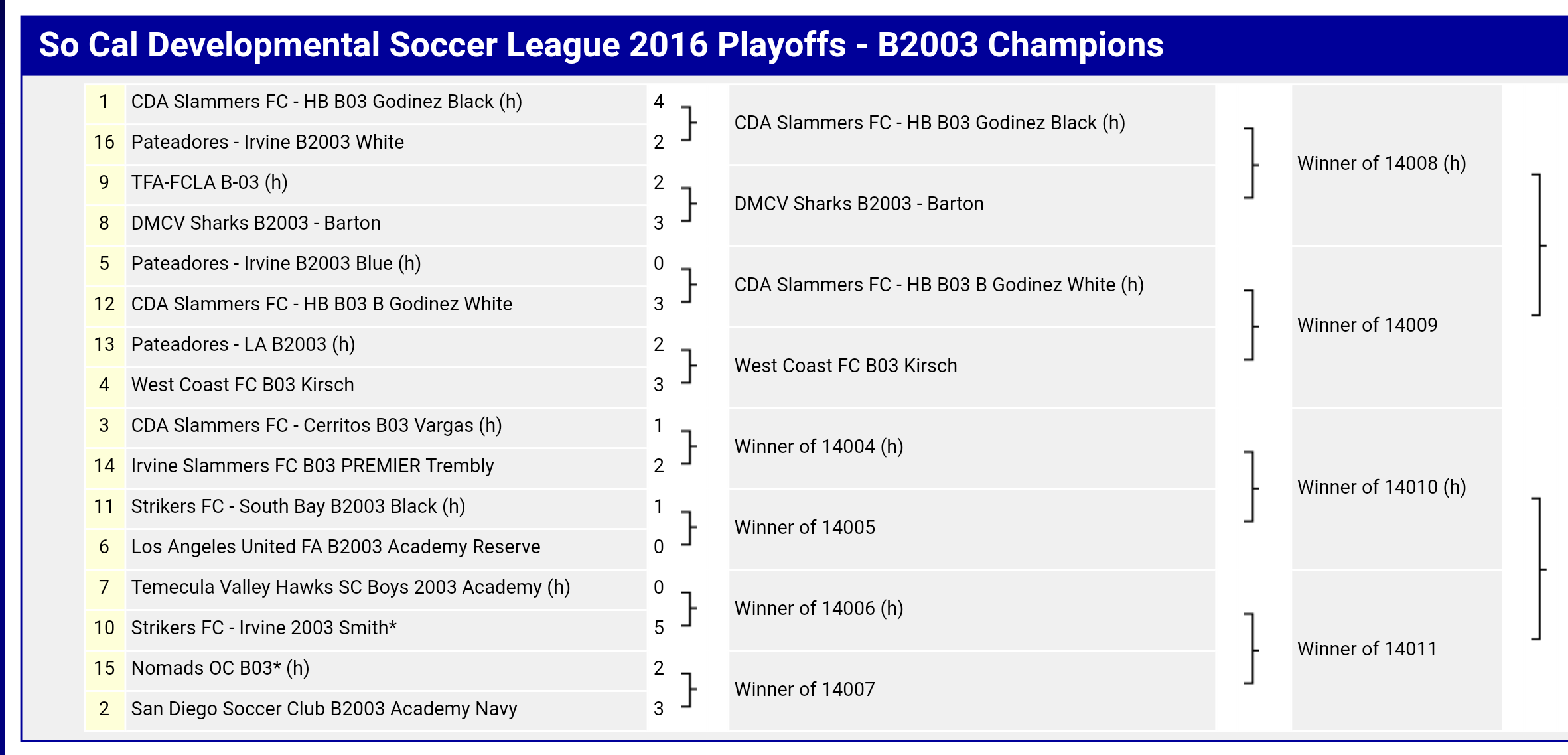
Task: Open Los Angeles United FA B2003 Academy Reserve
Action: pyautogui.click(x=335, y=547)
